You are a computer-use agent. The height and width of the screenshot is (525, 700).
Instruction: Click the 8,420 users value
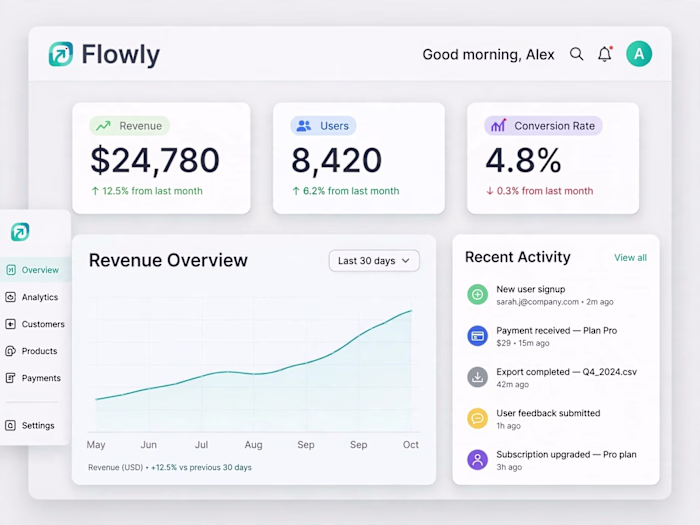(x=337, y=160)
